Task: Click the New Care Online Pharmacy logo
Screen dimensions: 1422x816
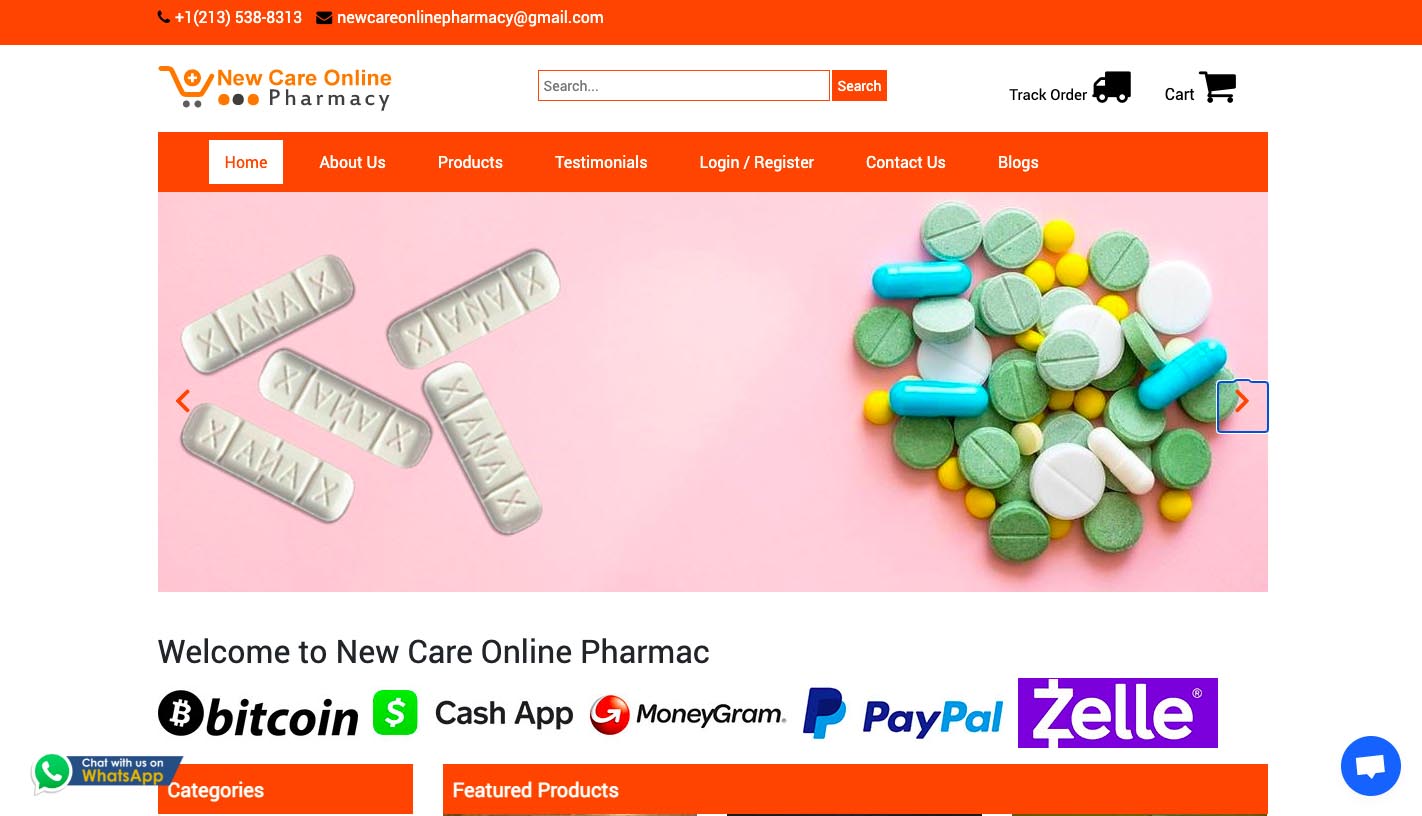Action: 275,88
